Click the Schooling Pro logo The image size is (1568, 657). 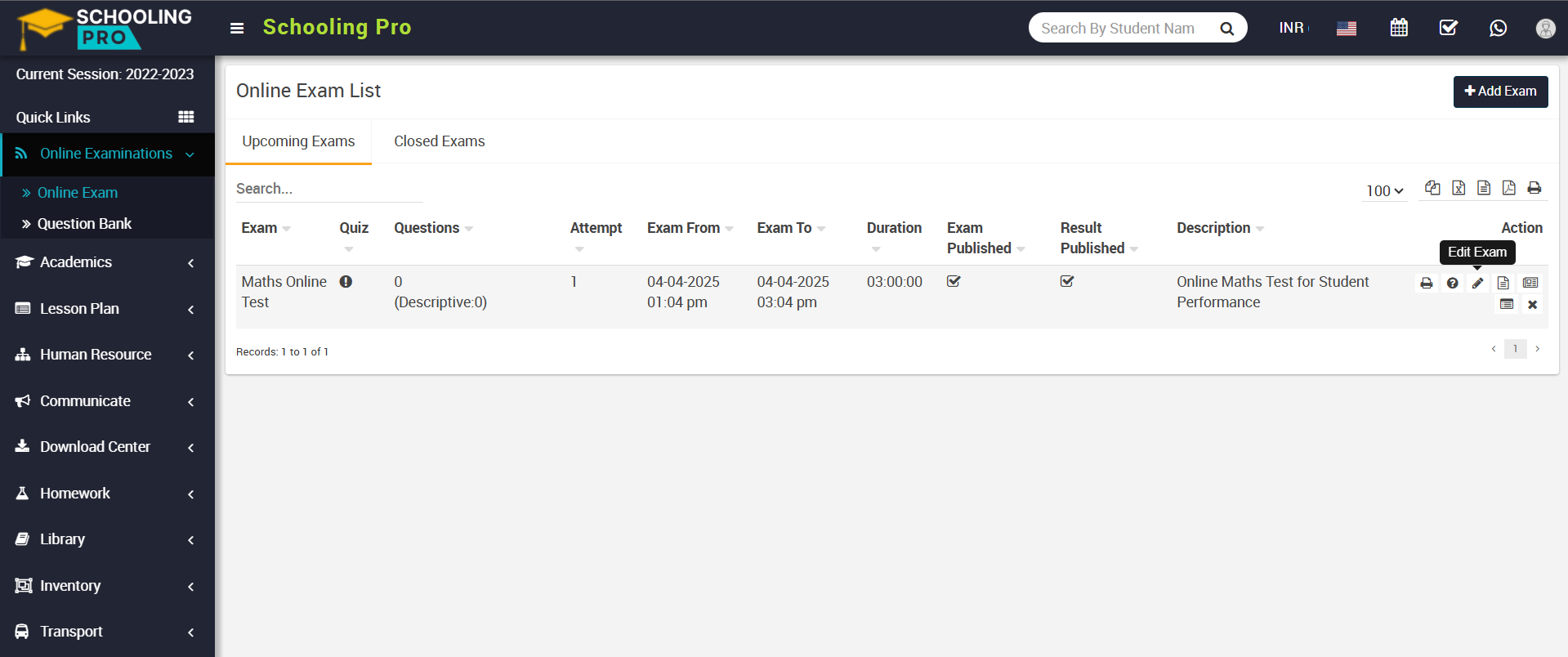(105, 28)
